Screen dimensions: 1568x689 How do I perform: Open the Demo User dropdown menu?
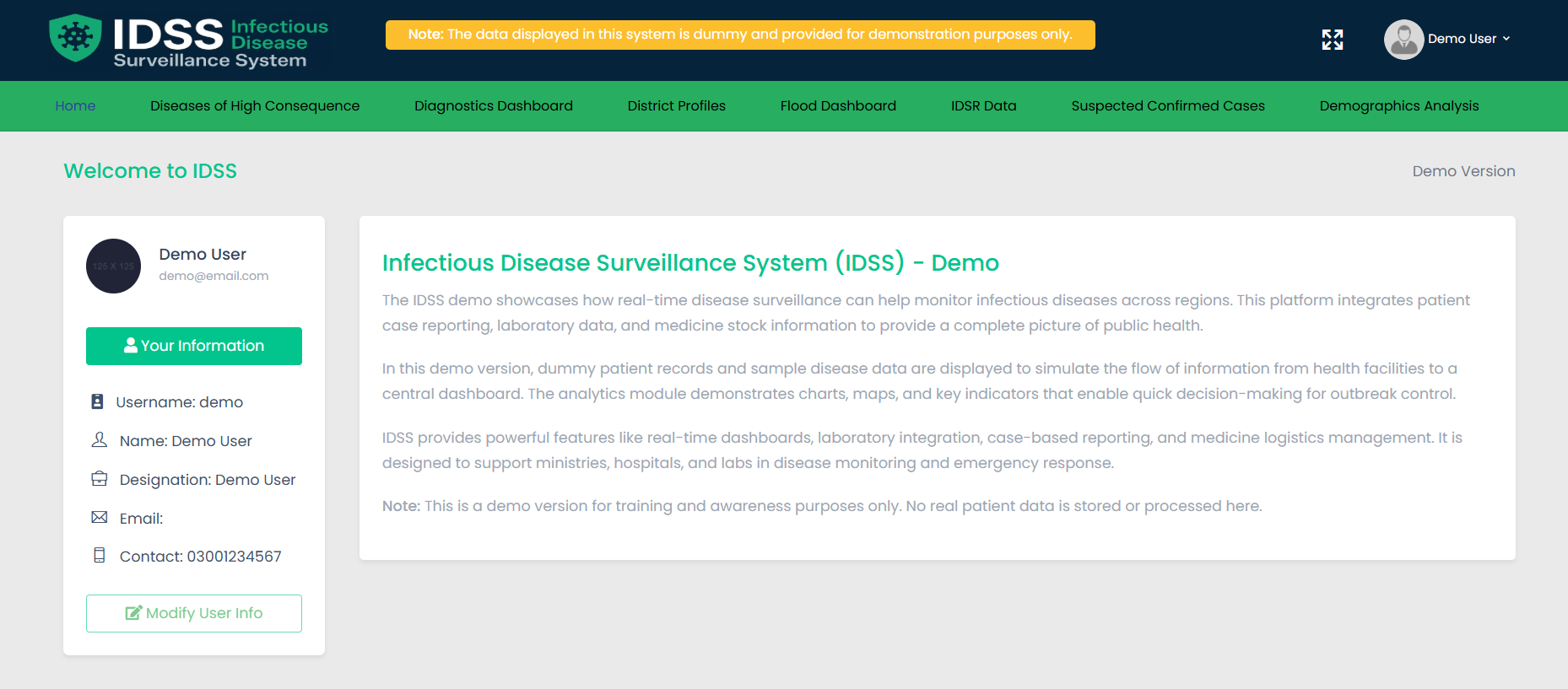pyautogui.click(x=1468, y=39)
